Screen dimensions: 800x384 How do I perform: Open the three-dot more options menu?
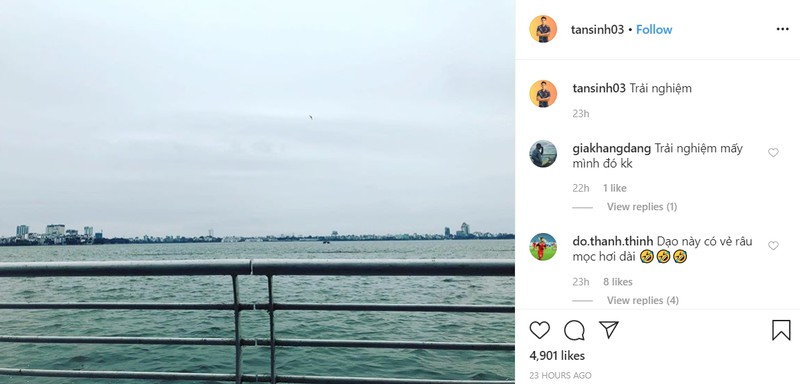[783, 29]
